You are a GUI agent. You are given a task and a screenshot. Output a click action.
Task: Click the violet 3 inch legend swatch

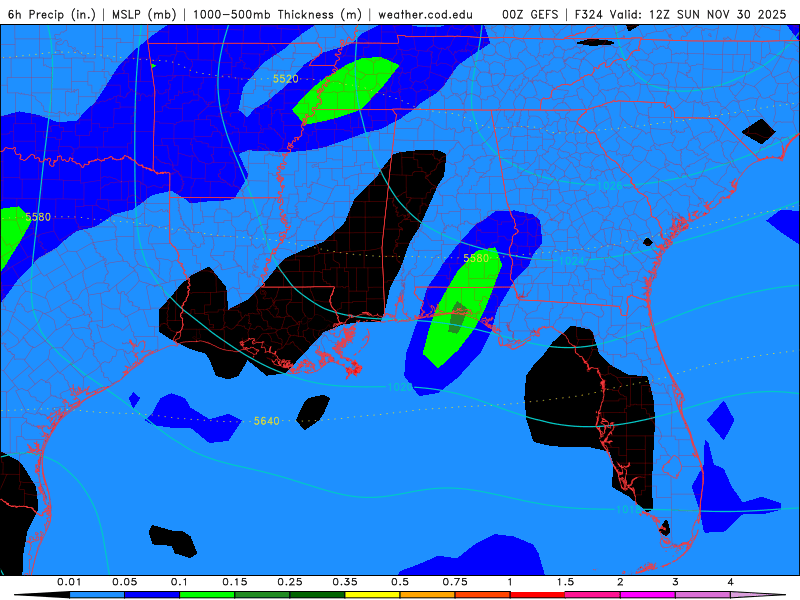703,595
